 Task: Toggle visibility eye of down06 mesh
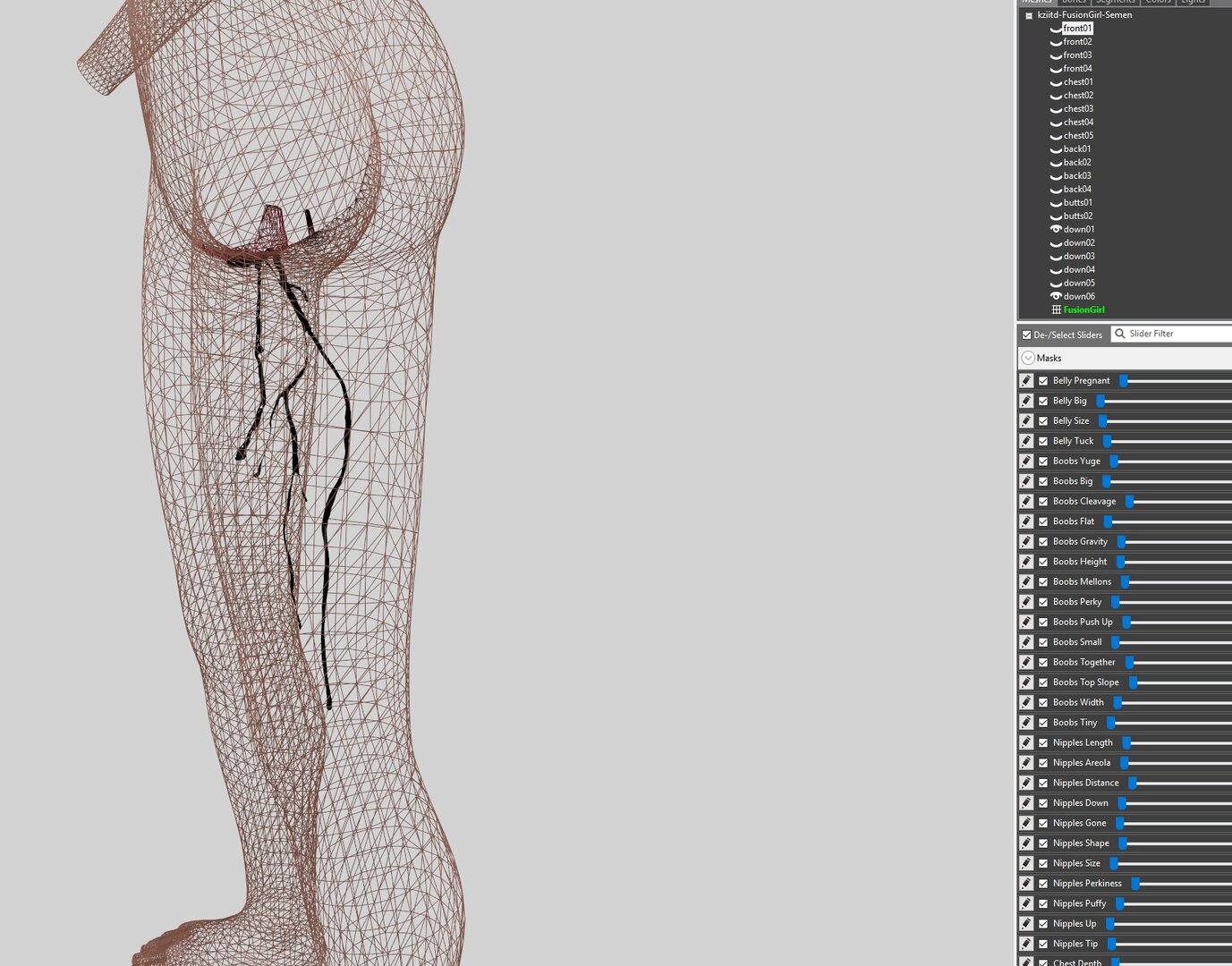pos(1056,297)
